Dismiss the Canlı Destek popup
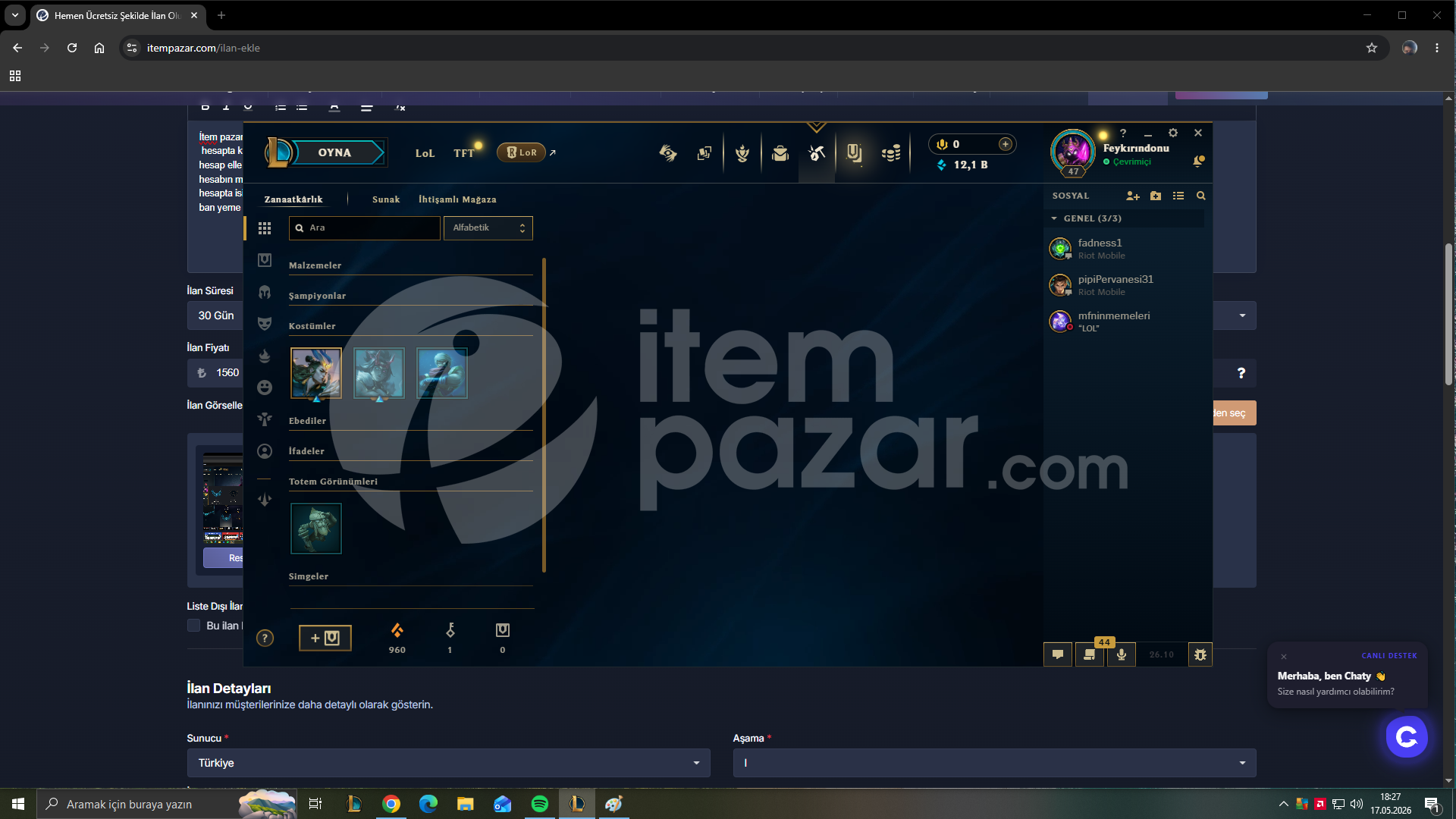1456x819 pixels. (1284, 657)
